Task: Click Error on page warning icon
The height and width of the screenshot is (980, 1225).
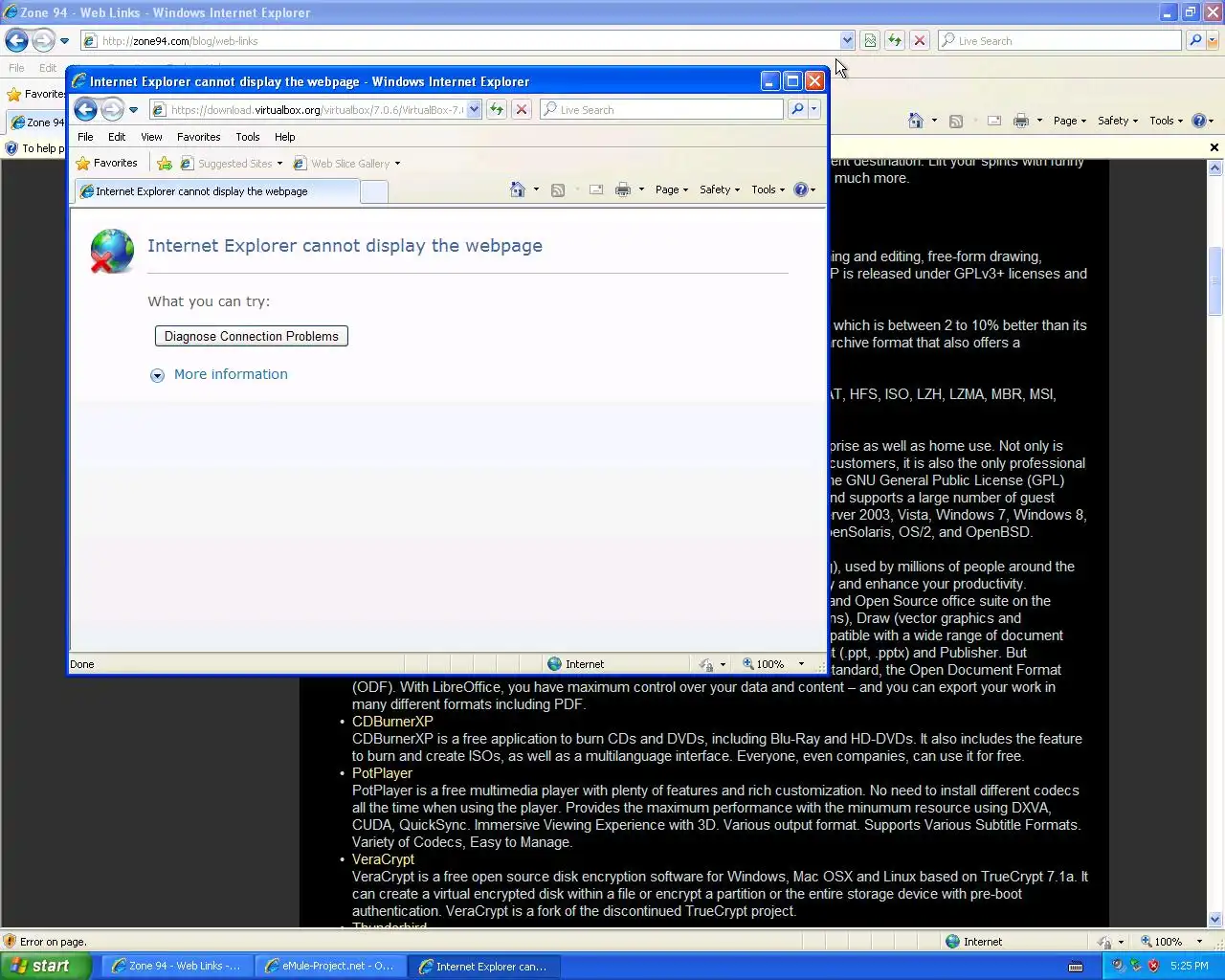Action: [x=10, y=942]
